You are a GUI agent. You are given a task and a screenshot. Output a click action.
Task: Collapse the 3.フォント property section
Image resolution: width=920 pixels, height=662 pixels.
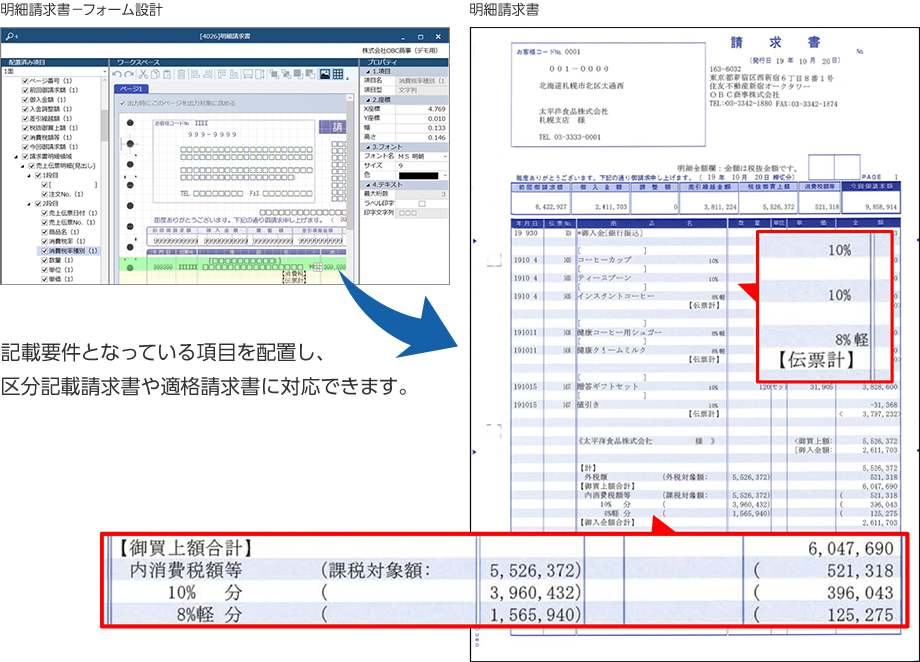click(x=367, y=147)
